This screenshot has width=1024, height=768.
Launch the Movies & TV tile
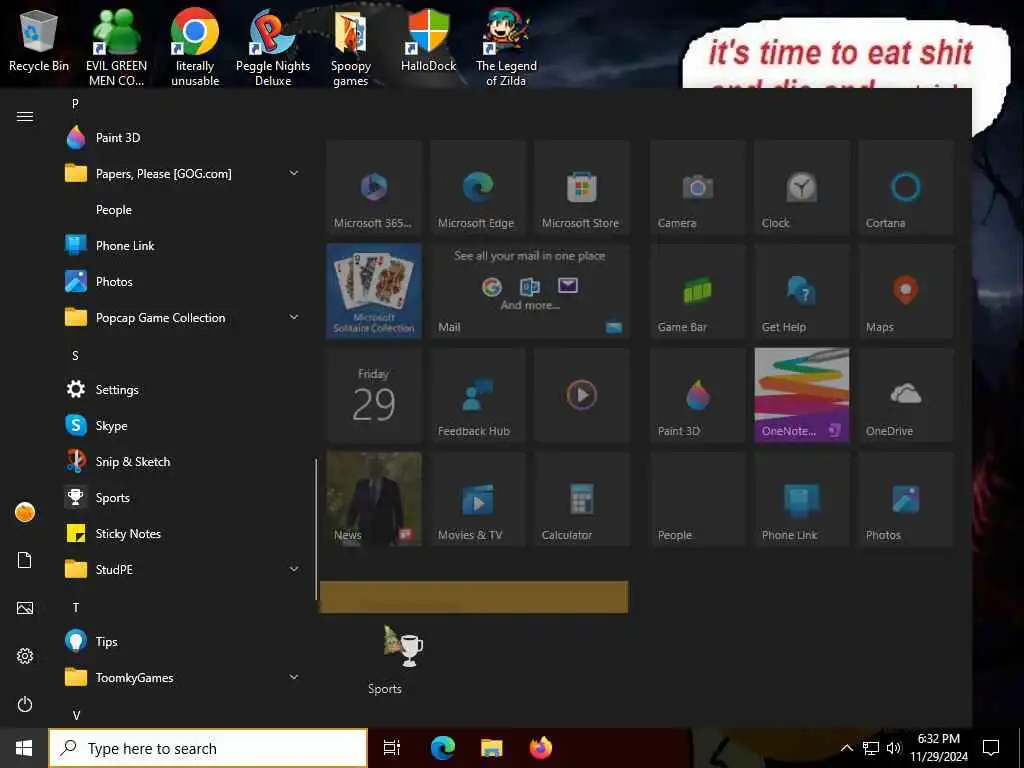click(x=478, y=499)
